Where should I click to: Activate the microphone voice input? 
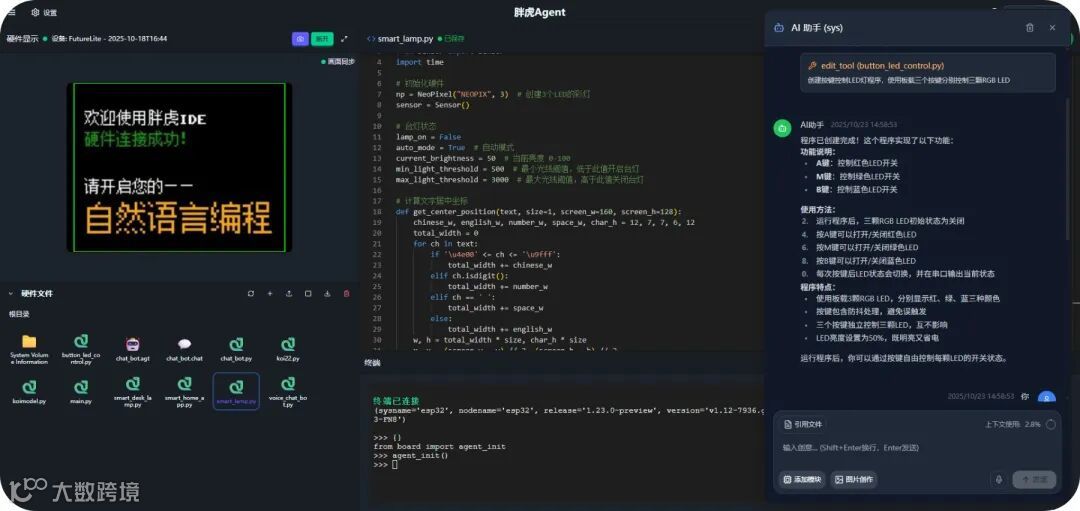click(998, 479)
